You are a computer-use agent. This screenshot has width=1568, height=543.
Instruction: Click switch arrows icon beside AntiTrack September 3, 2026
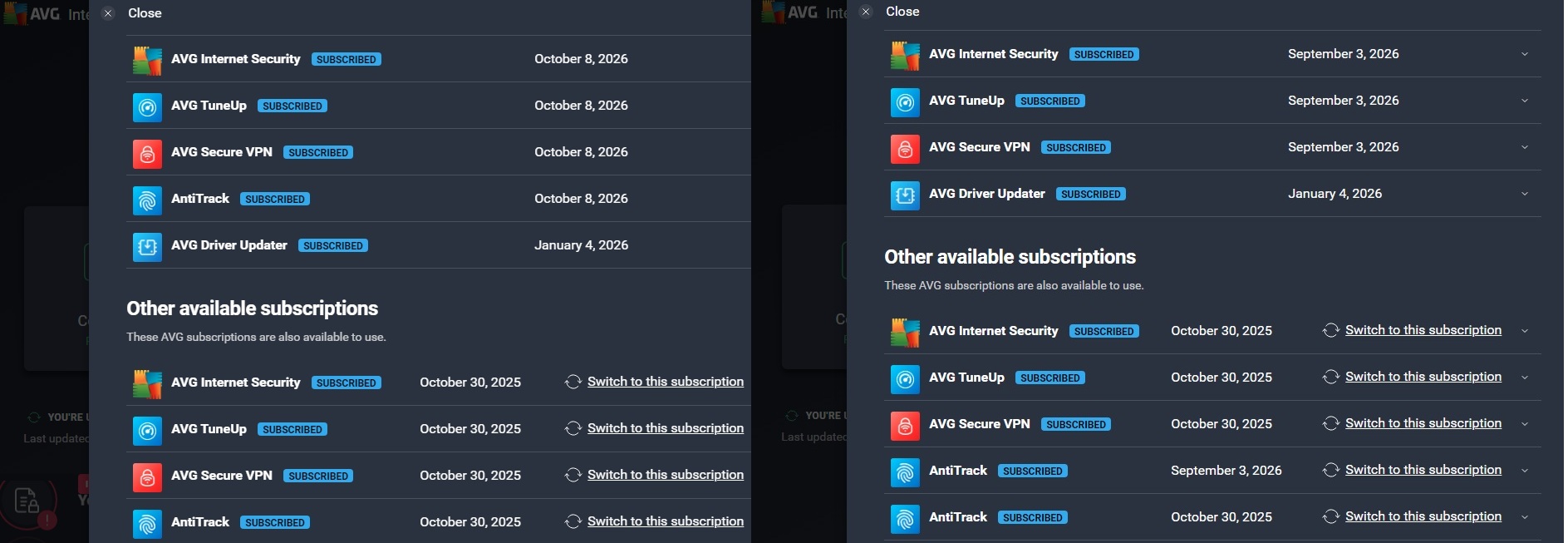(x=1330, y=471)
